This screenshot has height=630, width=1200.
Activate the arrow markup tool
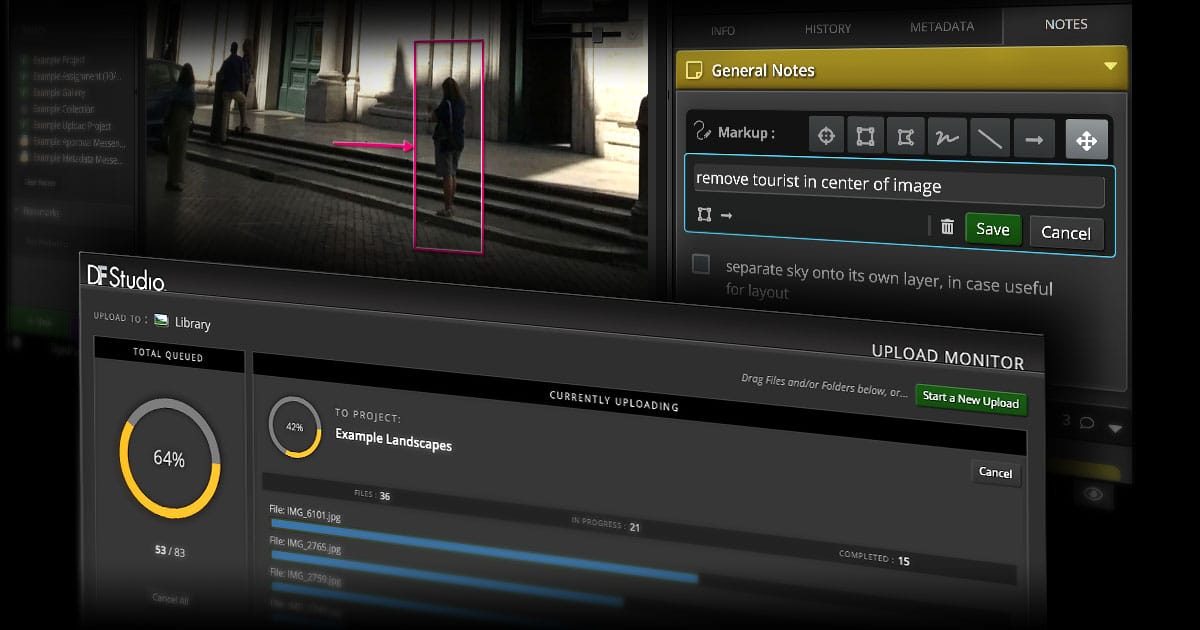[x=1034, y=139]
